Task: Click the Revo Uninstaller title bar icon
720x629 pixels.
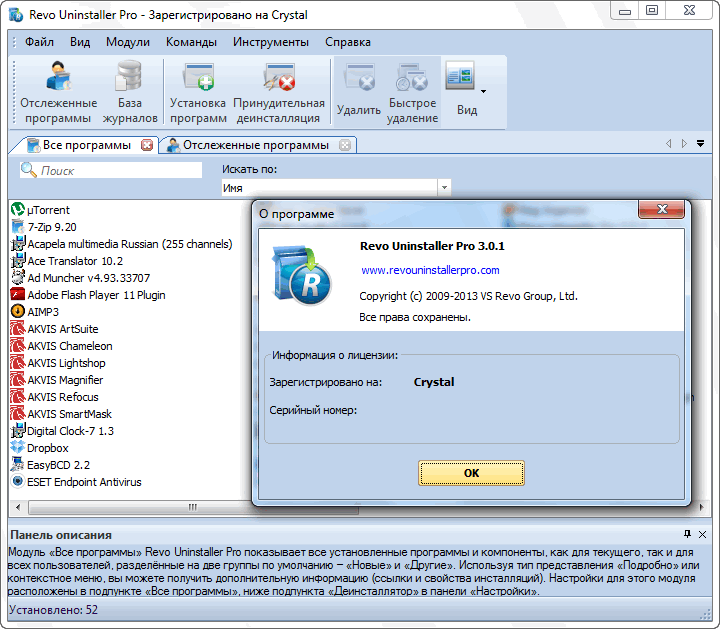Action: click(x=16, y=15)
